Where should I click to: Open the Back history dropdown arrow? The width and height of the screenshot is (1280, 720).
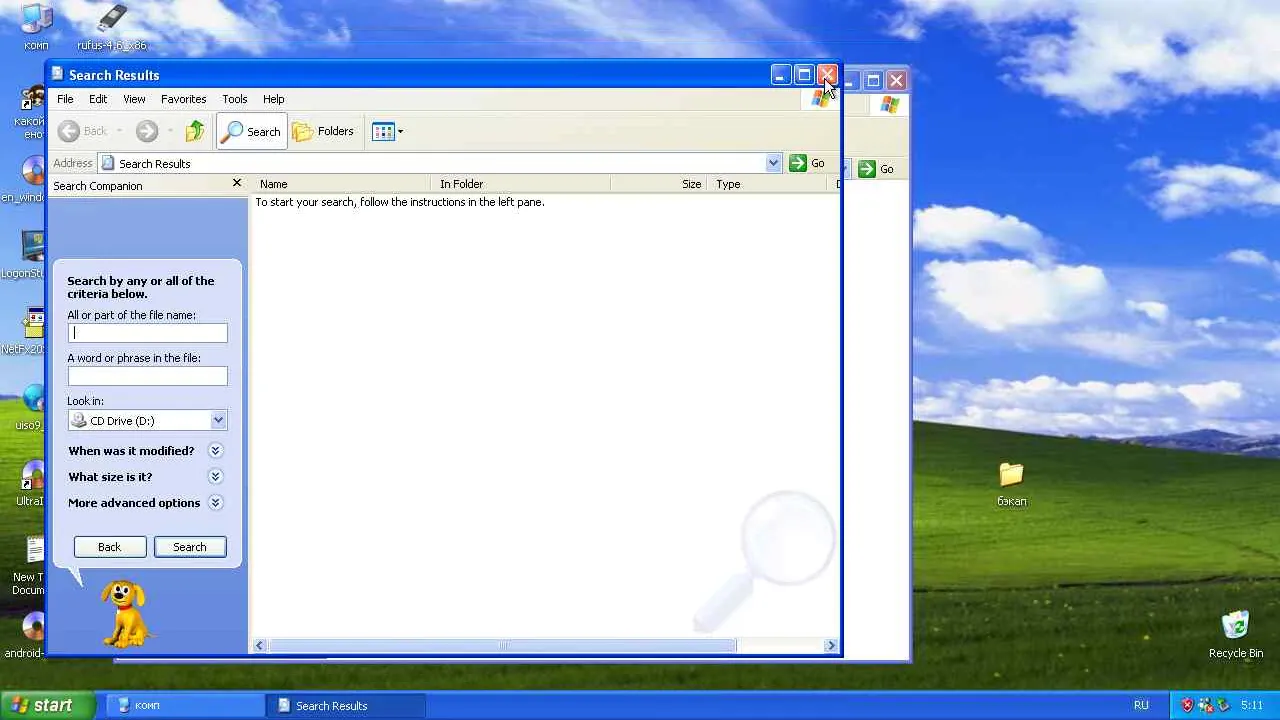coord(119,131)
